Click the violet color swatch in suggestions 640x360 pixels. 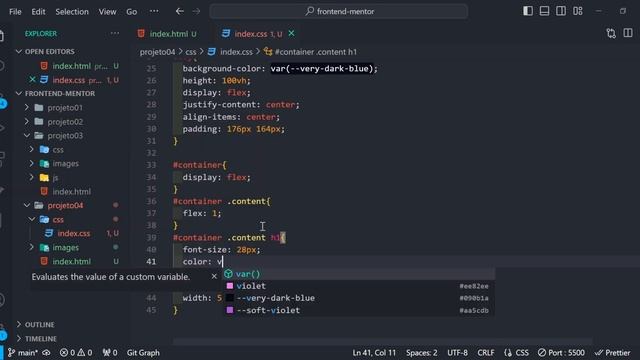[x=230, y=286]
